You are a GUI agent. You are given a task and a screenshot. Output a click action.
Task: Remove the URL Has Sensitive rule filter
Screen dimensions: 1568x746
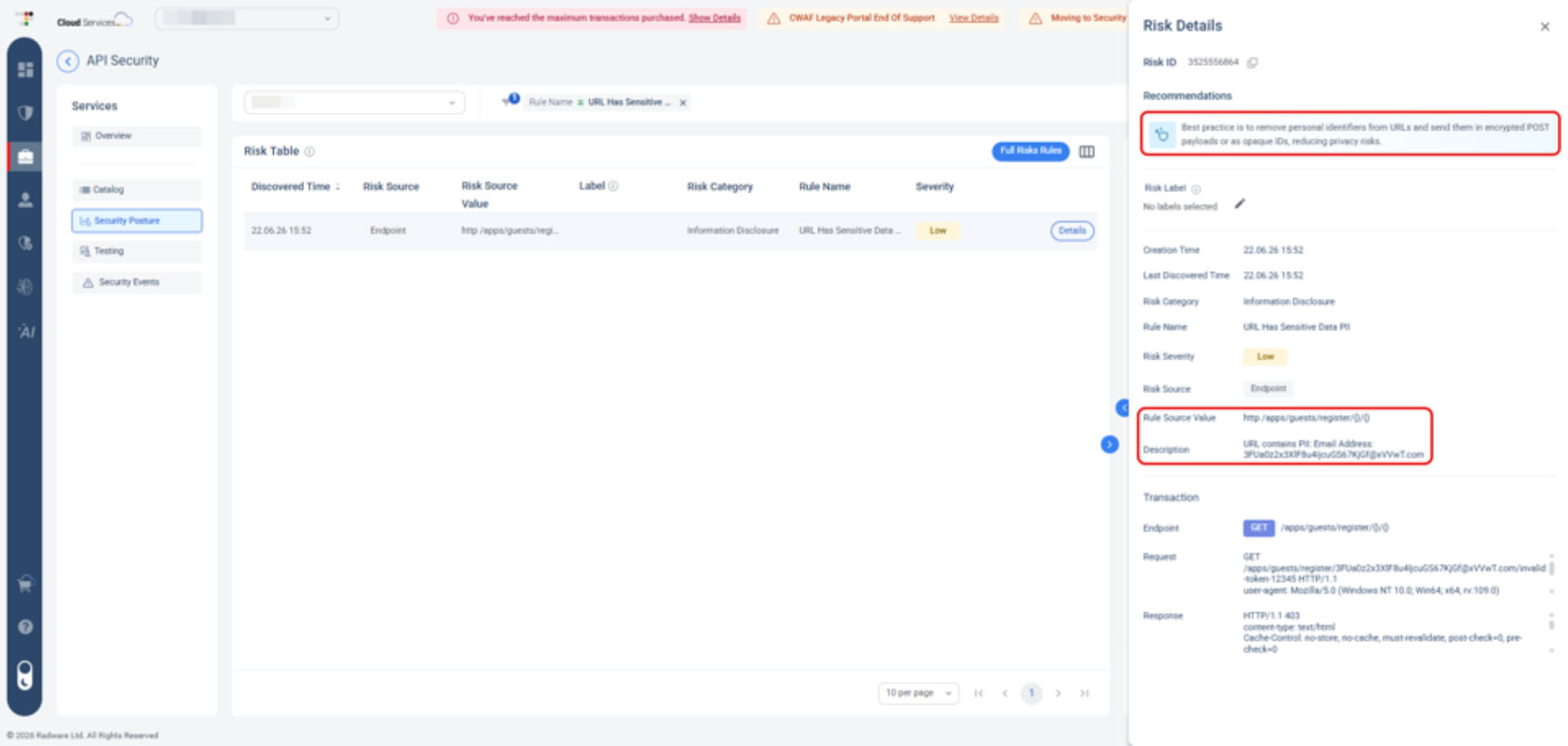tap(683, 103)
